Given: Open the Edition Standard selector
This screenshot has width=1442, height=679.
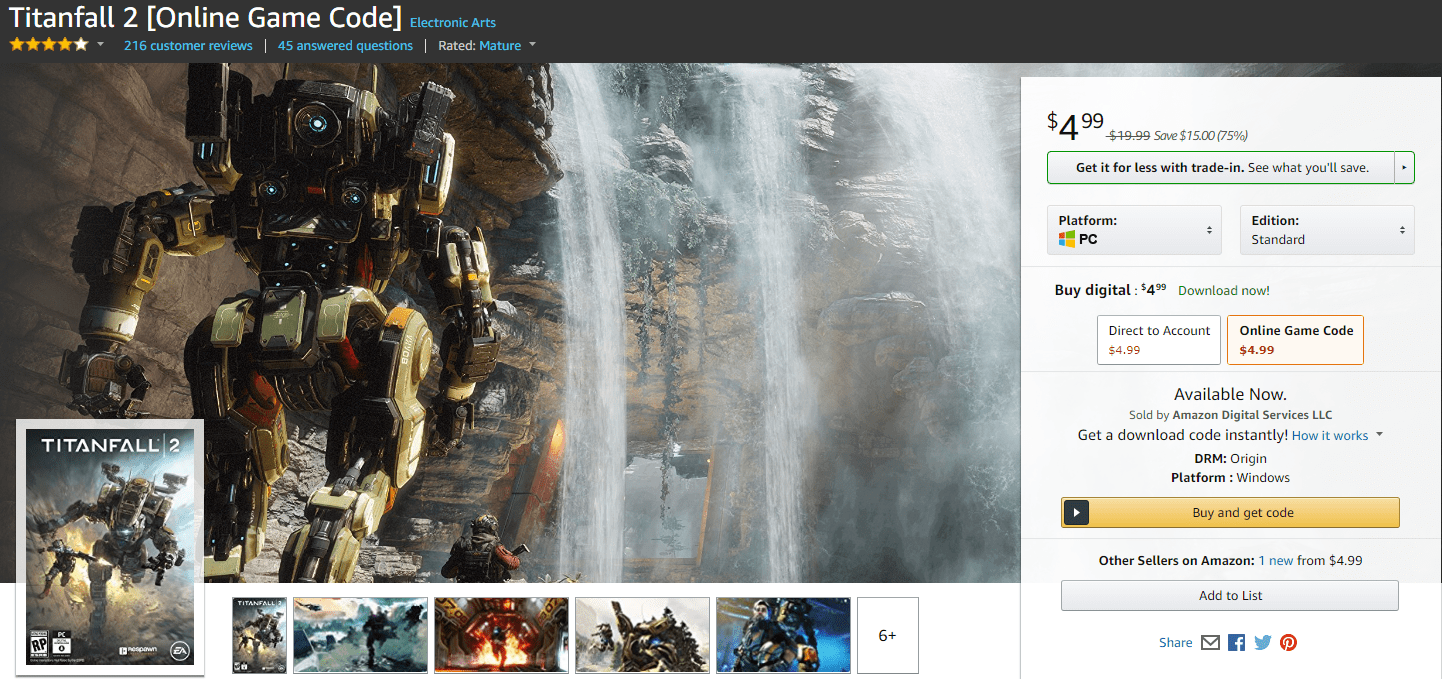Looking at the screenshot, I should 1327,230.
